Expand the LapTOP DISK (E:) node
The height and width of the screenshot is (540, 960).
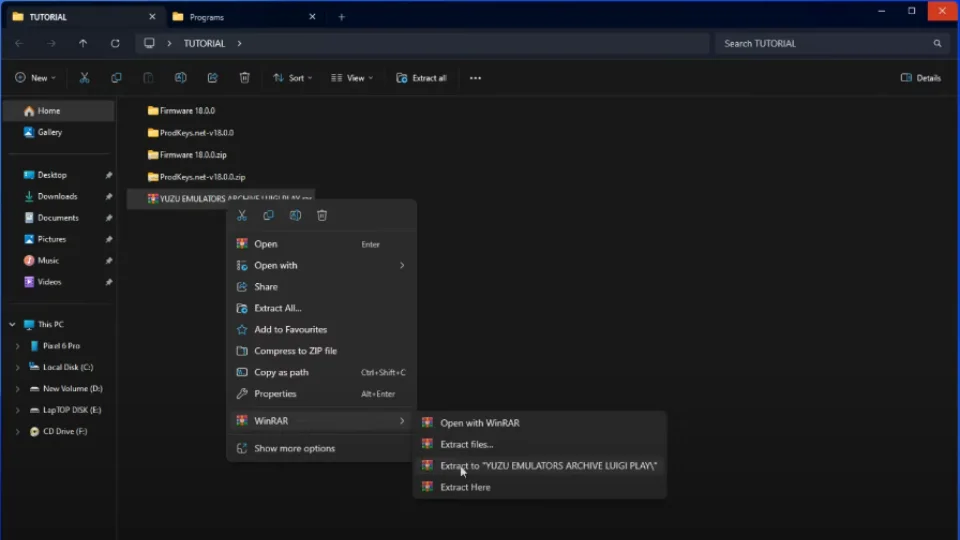point(17,410)
